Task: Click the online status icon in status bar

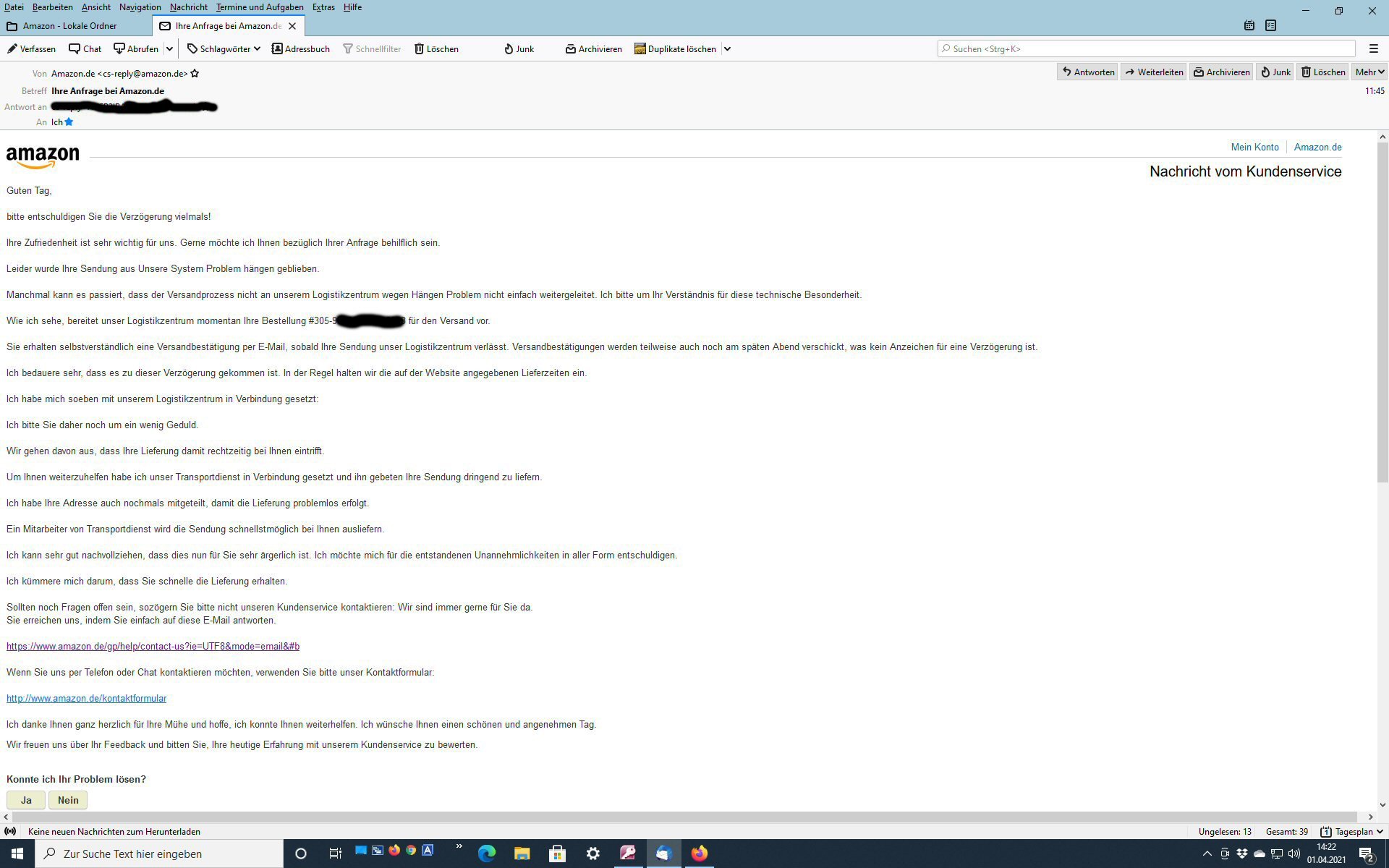Action: click(10, 832)
